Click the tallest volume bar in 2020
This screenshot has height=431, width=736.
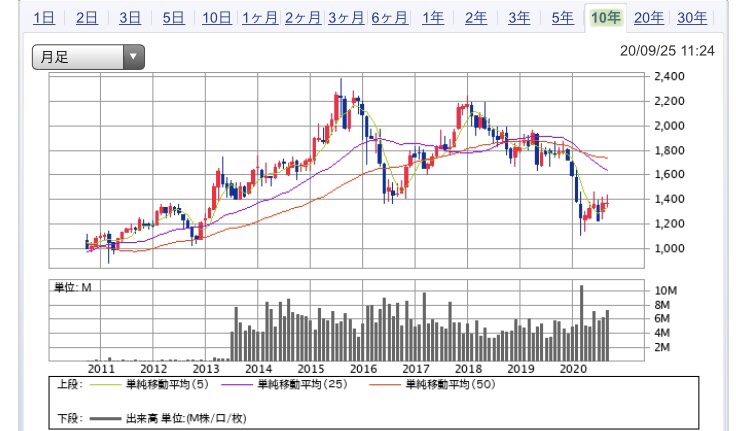tap(582, 323)
